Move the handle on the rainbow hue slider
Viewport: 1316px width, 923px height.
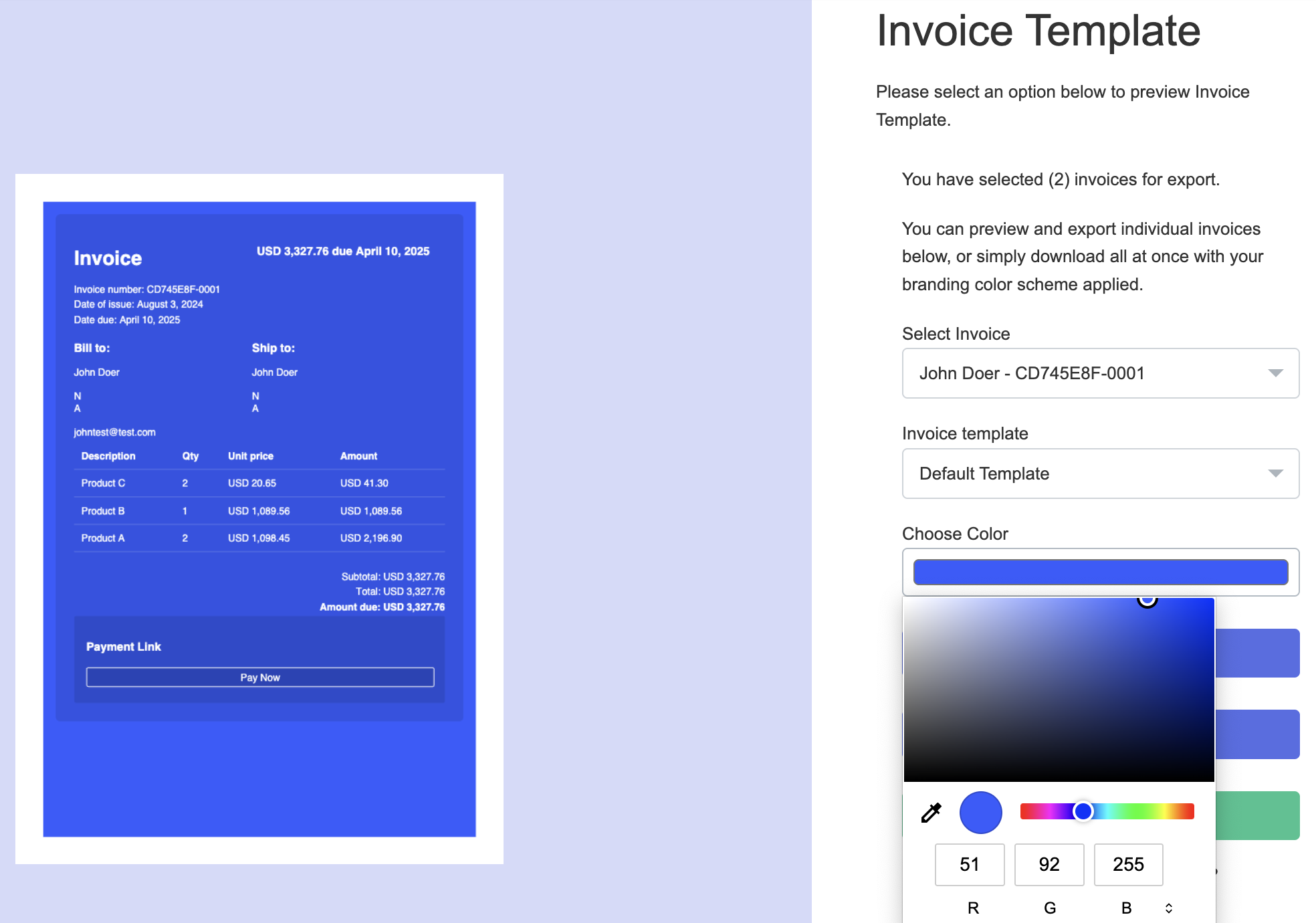(x=1084, y=811)
